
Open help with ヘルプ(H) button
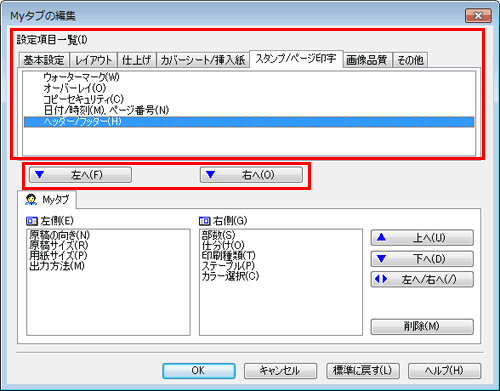pos(445,371)
